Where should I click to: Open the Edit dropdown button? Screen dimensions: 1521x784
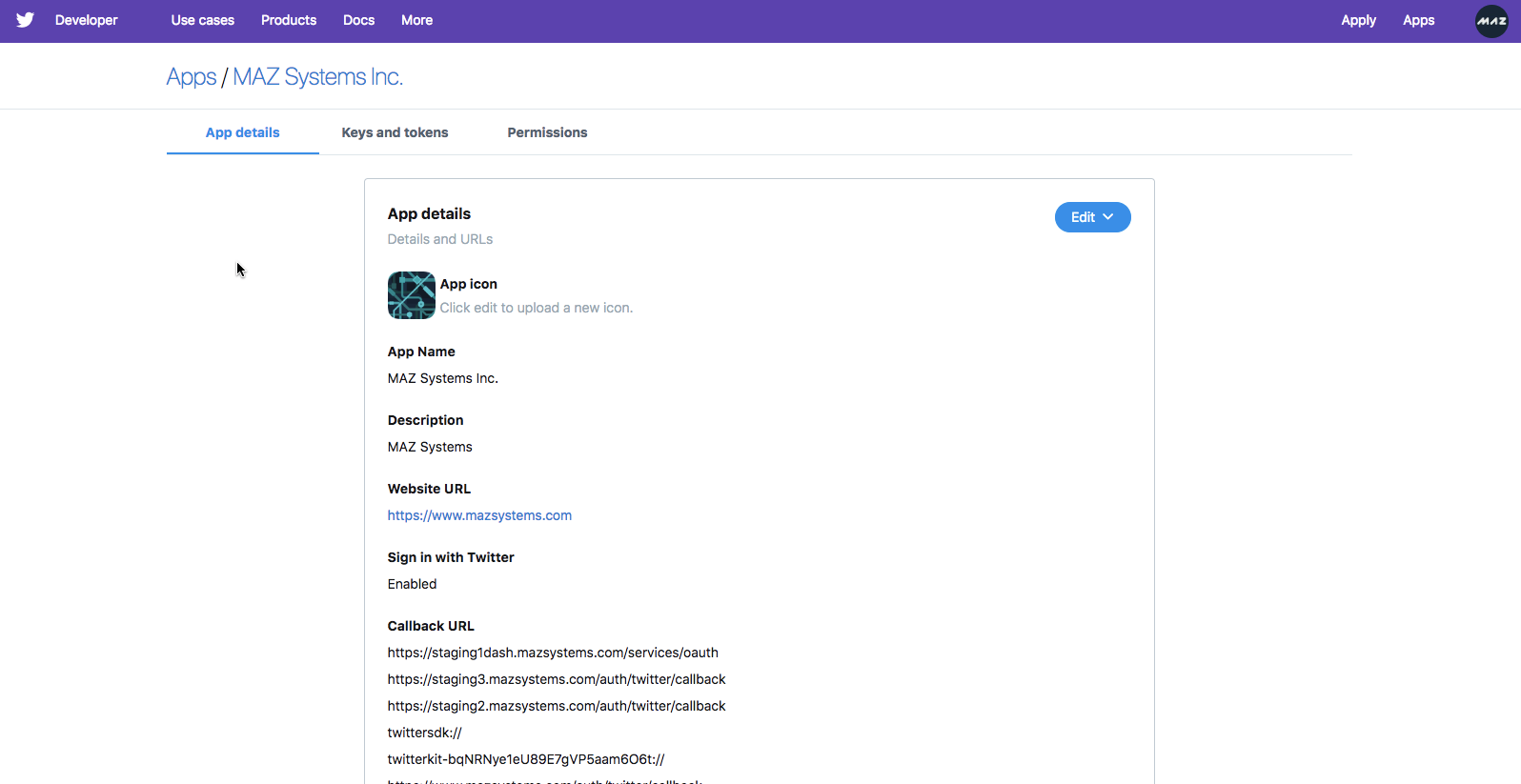pyautogui.click(x=1092, y=217)
